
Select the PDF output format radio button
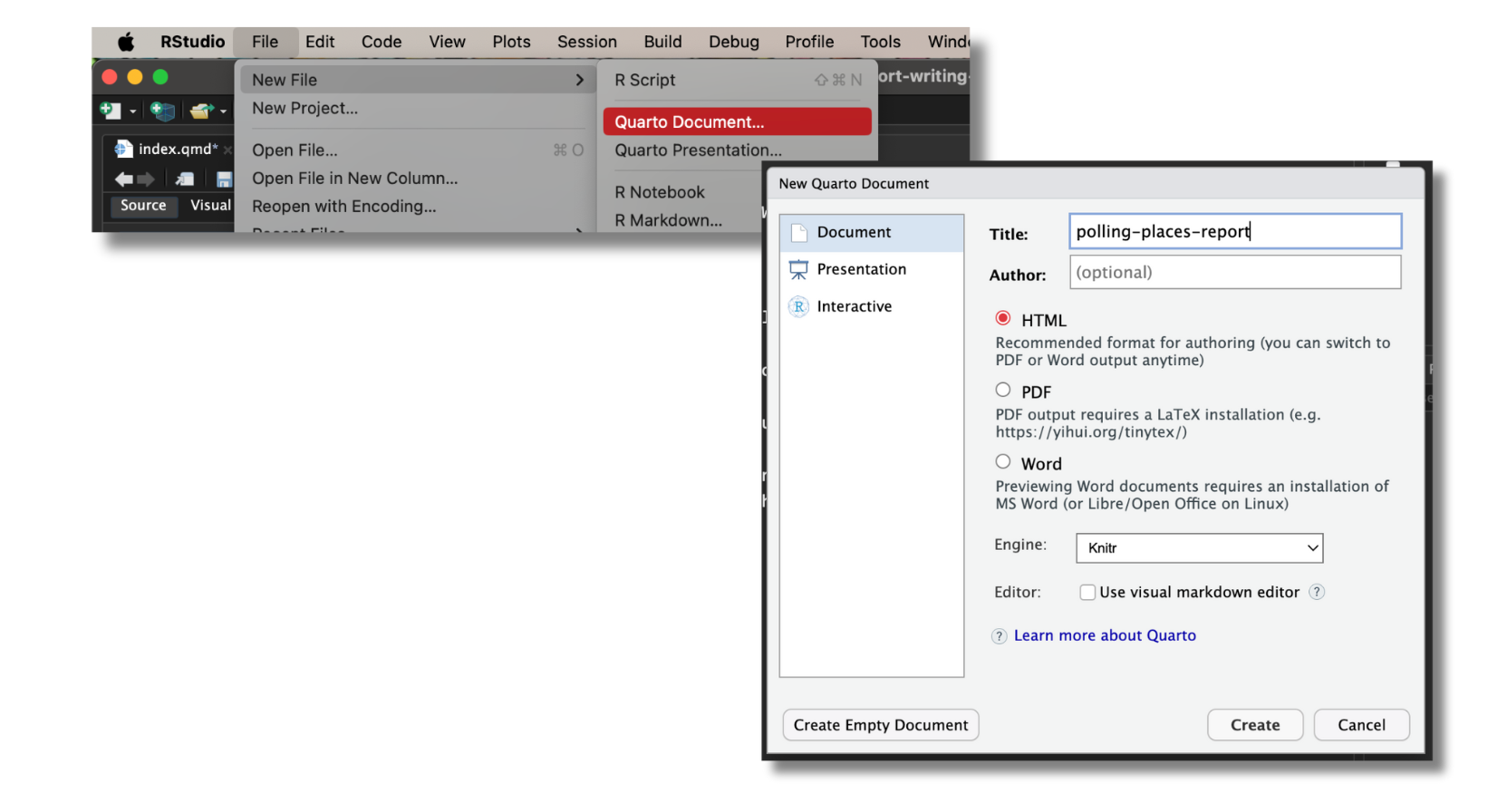pos(1003,390)
